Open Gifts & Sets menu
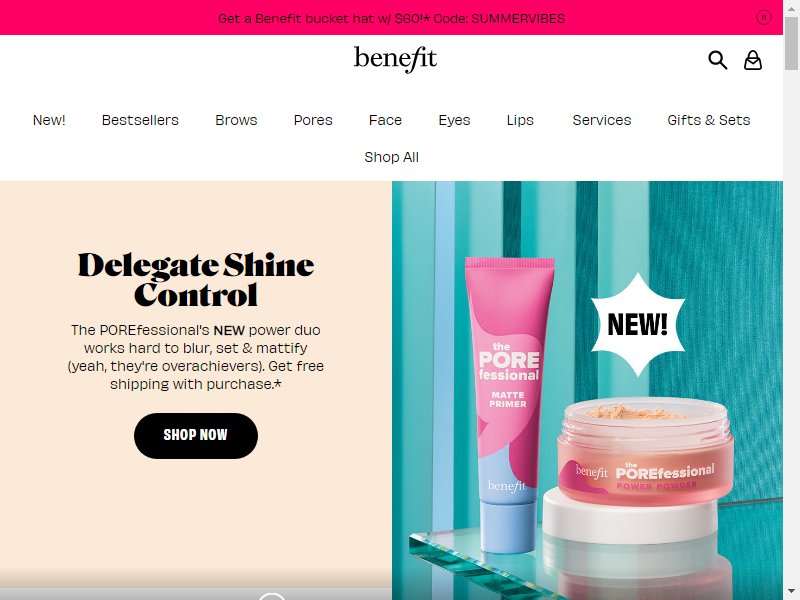 coord(709,120)
